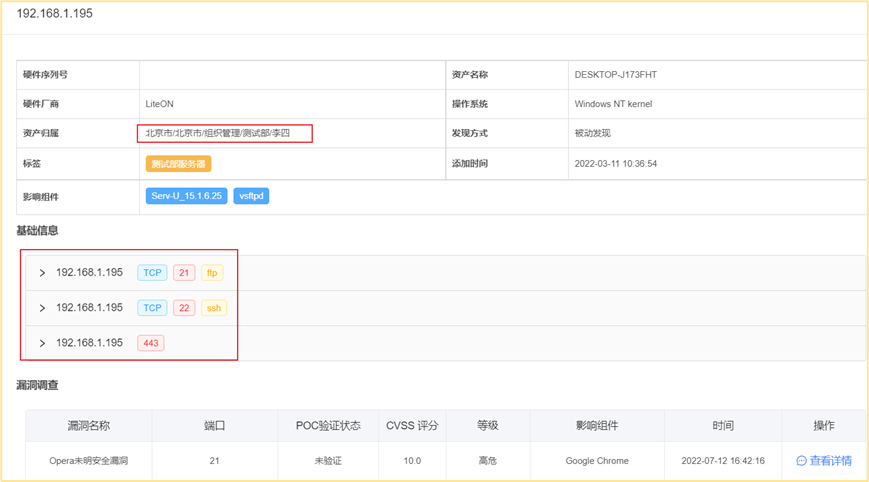
Task: Click the 查看详情 link
Action: 830,461
